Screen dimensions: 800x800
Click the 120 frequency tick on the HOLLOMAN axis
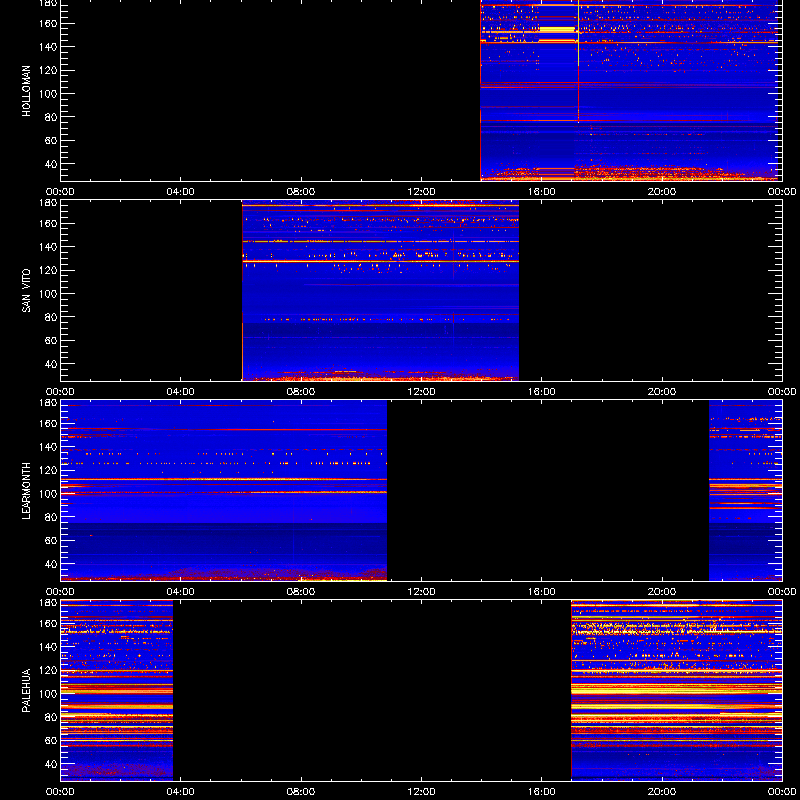point(49,70)
